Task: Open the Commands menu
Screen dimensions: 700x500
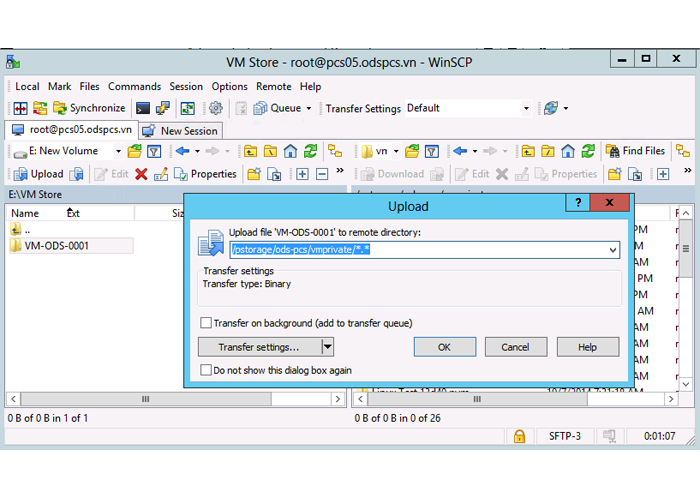Action: (x=134, y=87)
